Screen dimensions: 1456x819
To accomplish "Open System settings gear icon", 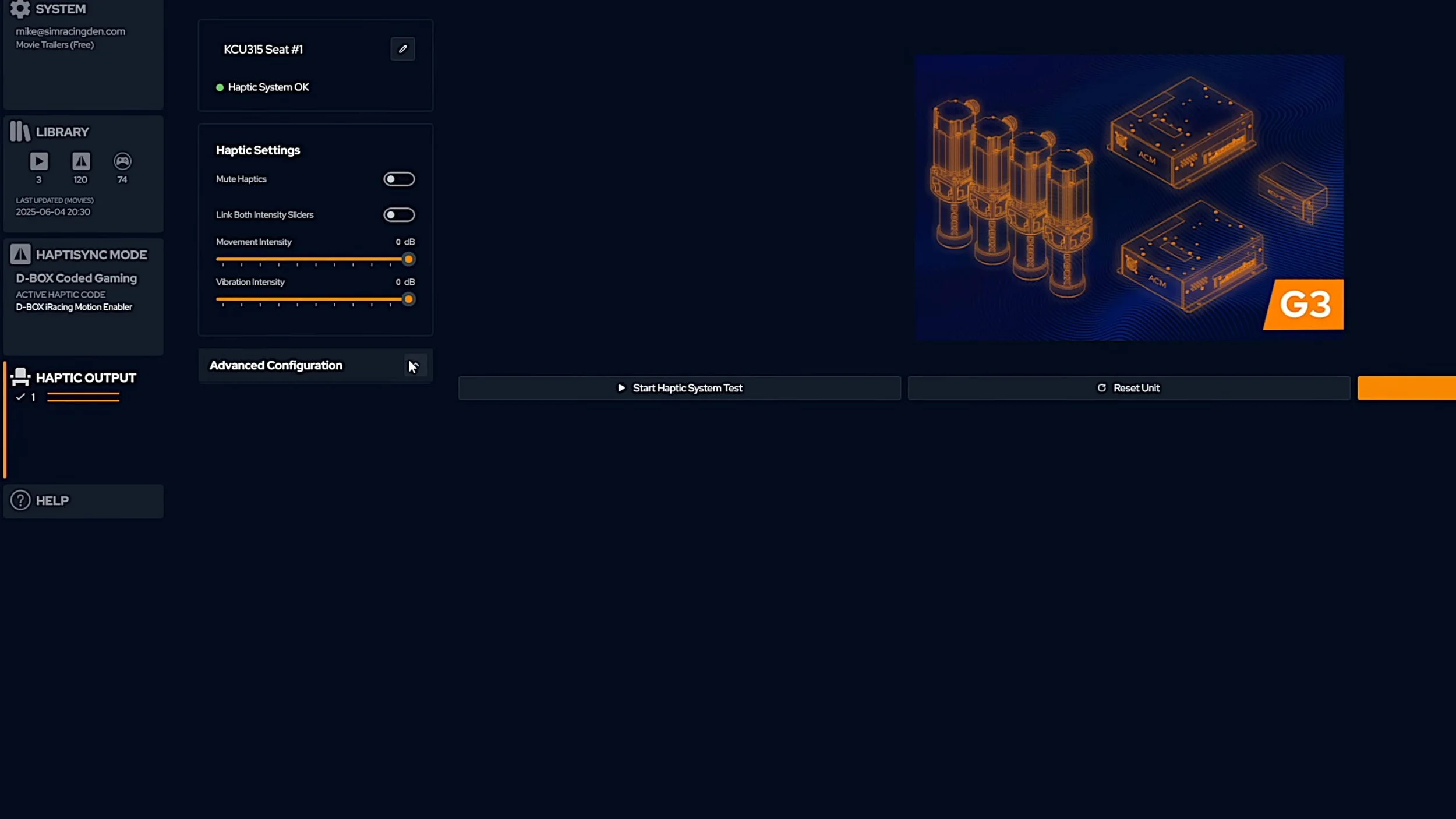I will [20, 8].
